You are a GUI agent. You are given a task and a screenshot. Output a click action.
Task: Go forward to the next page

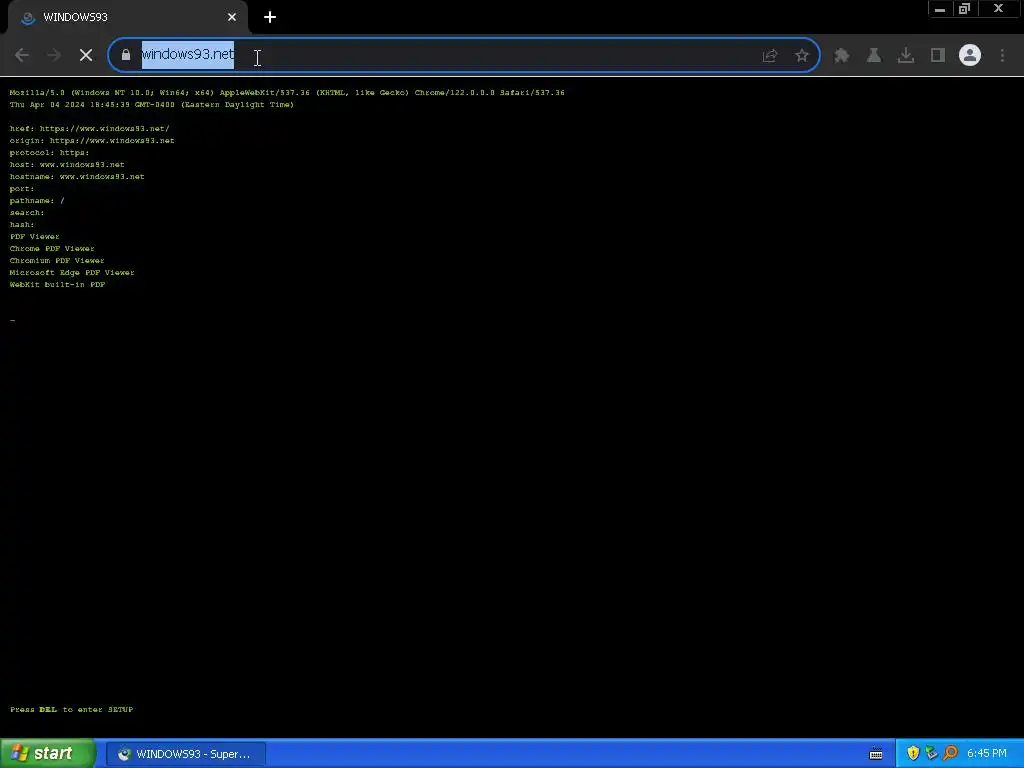54,56
